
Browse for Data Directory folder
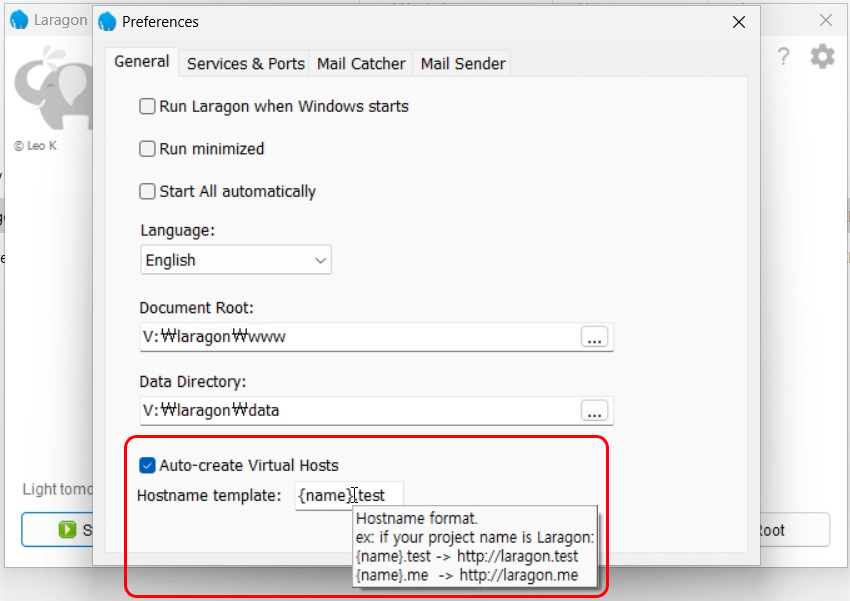pos(594,411)
